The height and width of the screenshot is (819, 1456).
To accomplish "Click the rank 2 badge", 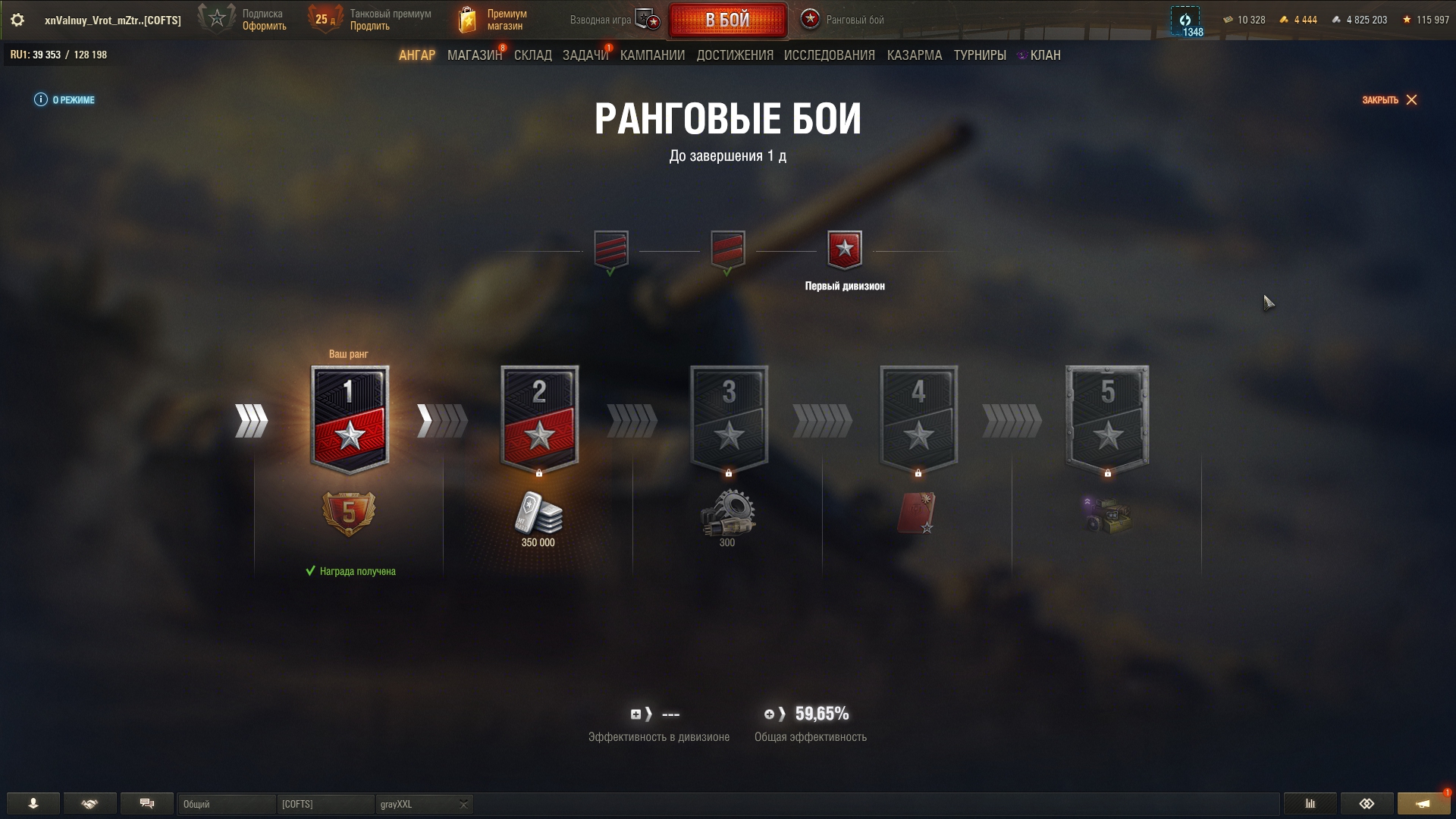I will coord(539,420).
